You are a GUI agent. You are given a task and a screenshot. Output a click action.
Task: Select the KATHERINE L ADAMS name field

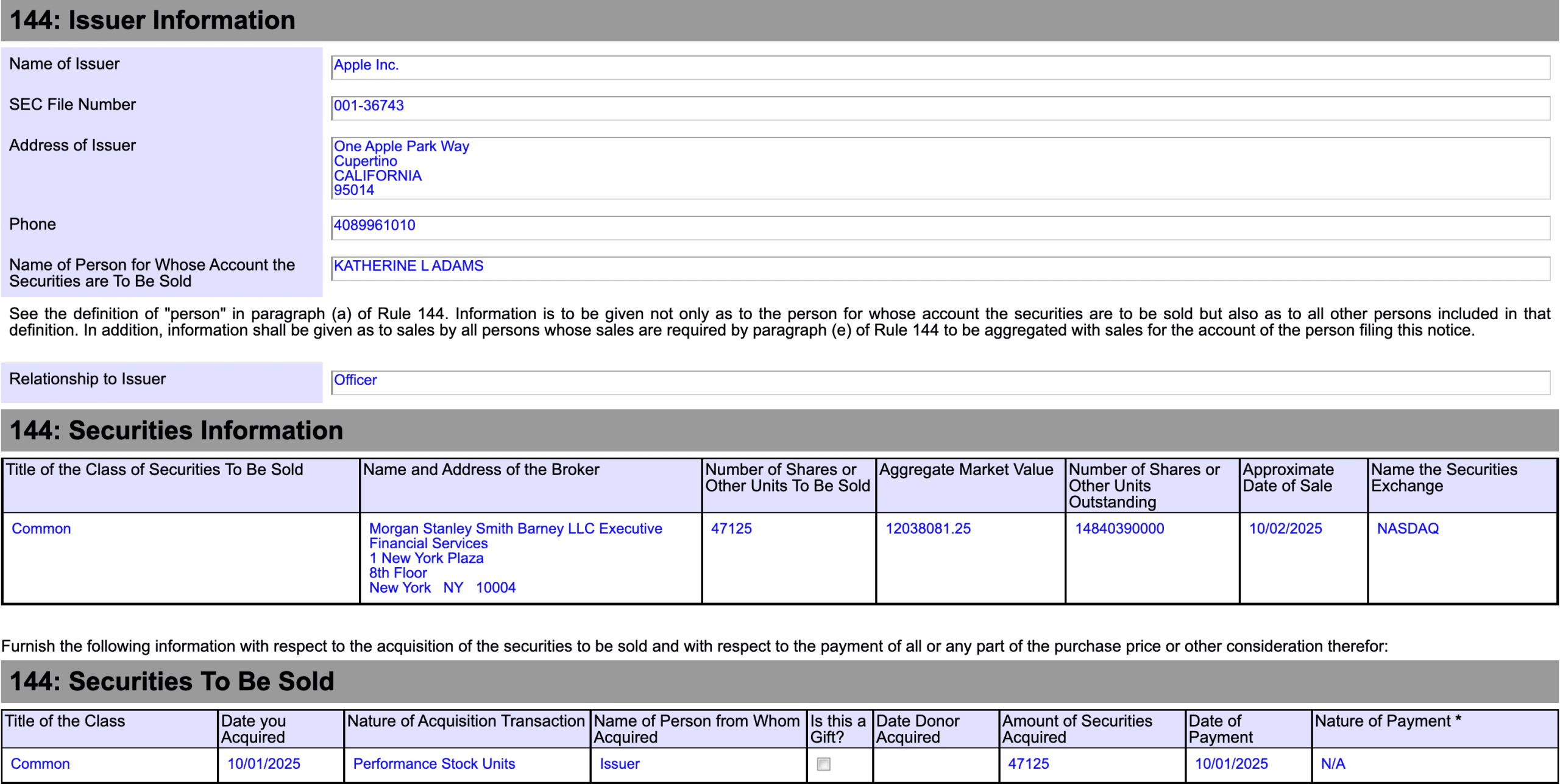tap(940, 268)
